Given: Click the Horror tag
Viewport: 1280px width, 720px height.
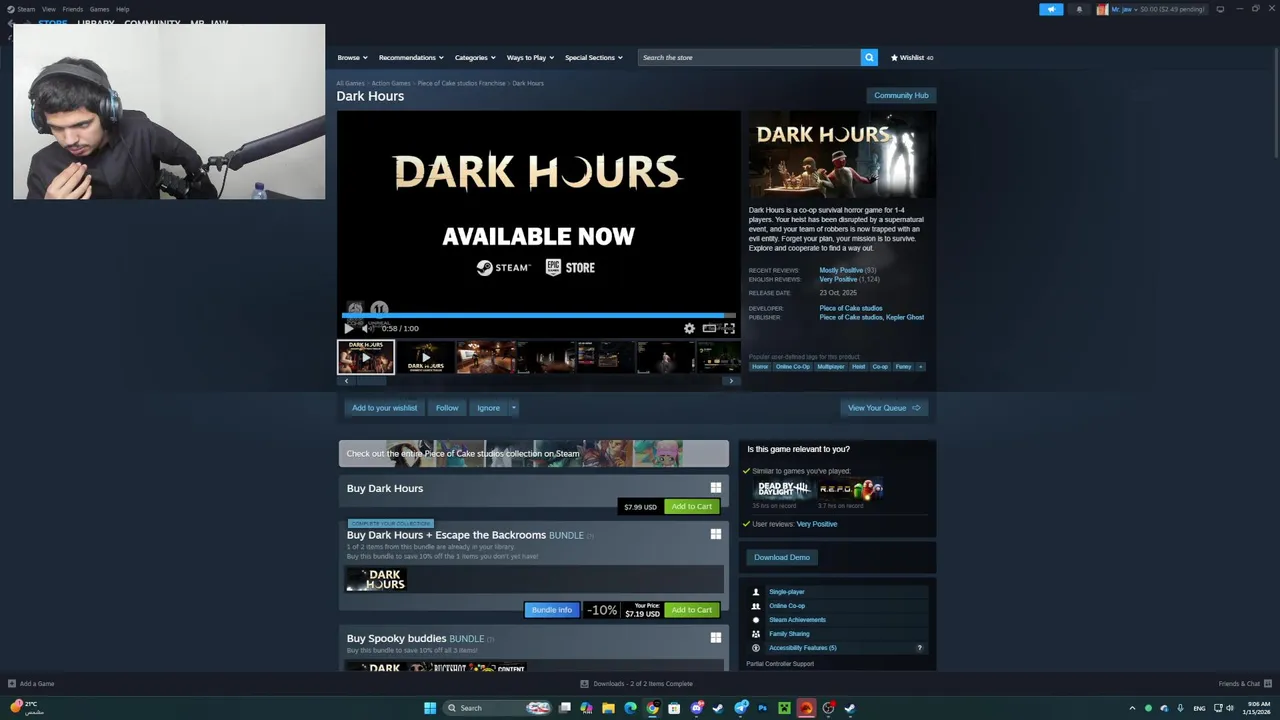Looking at the screenshot, I should 760,366.
